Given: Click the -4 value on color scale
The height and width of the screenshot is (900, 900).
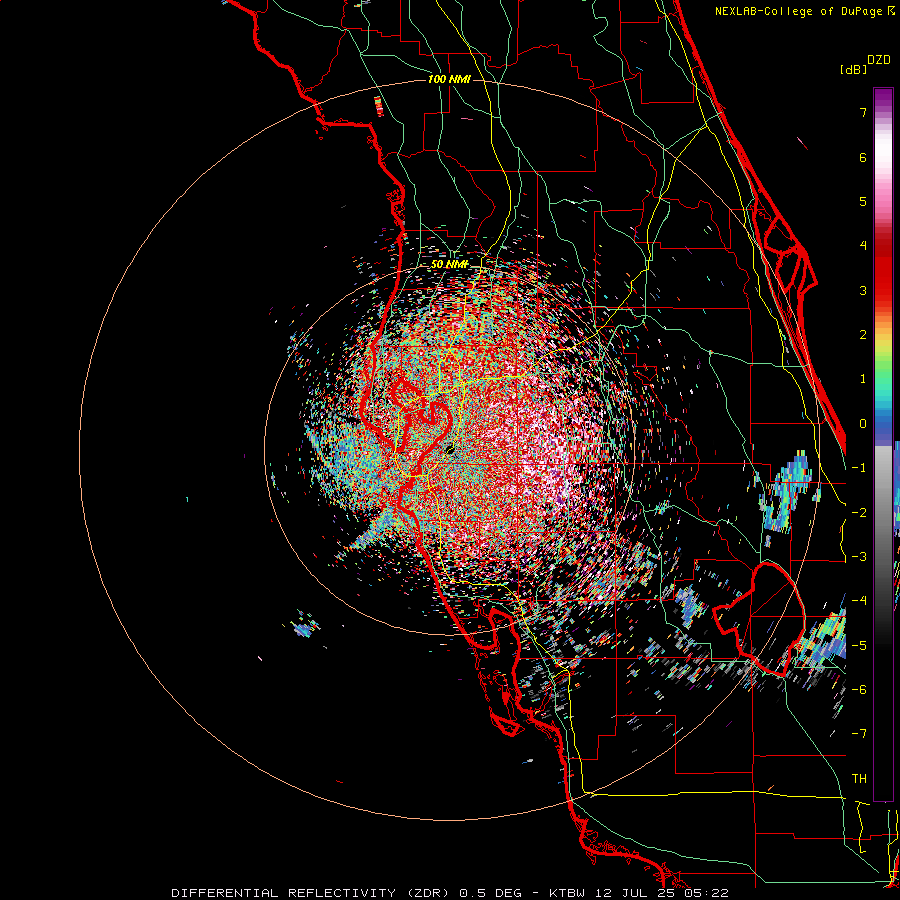Looking at the screenshot, I should (859, 601).
